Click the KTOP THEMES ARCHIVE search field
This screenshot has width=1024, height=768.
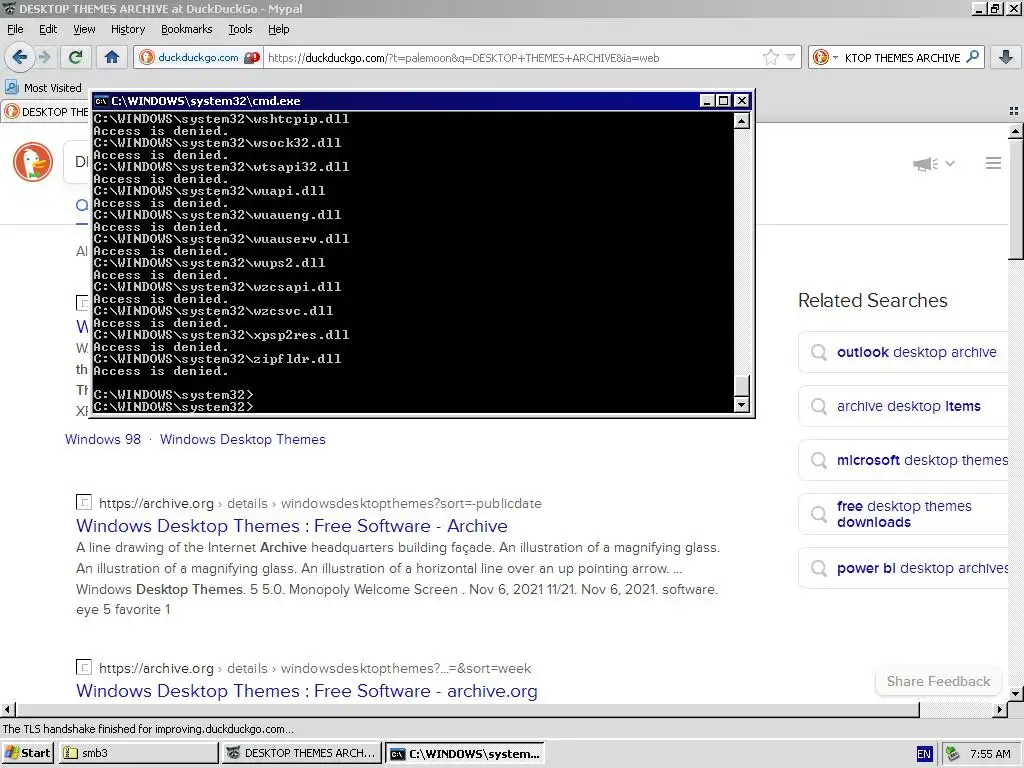click(x=903, y=57)
